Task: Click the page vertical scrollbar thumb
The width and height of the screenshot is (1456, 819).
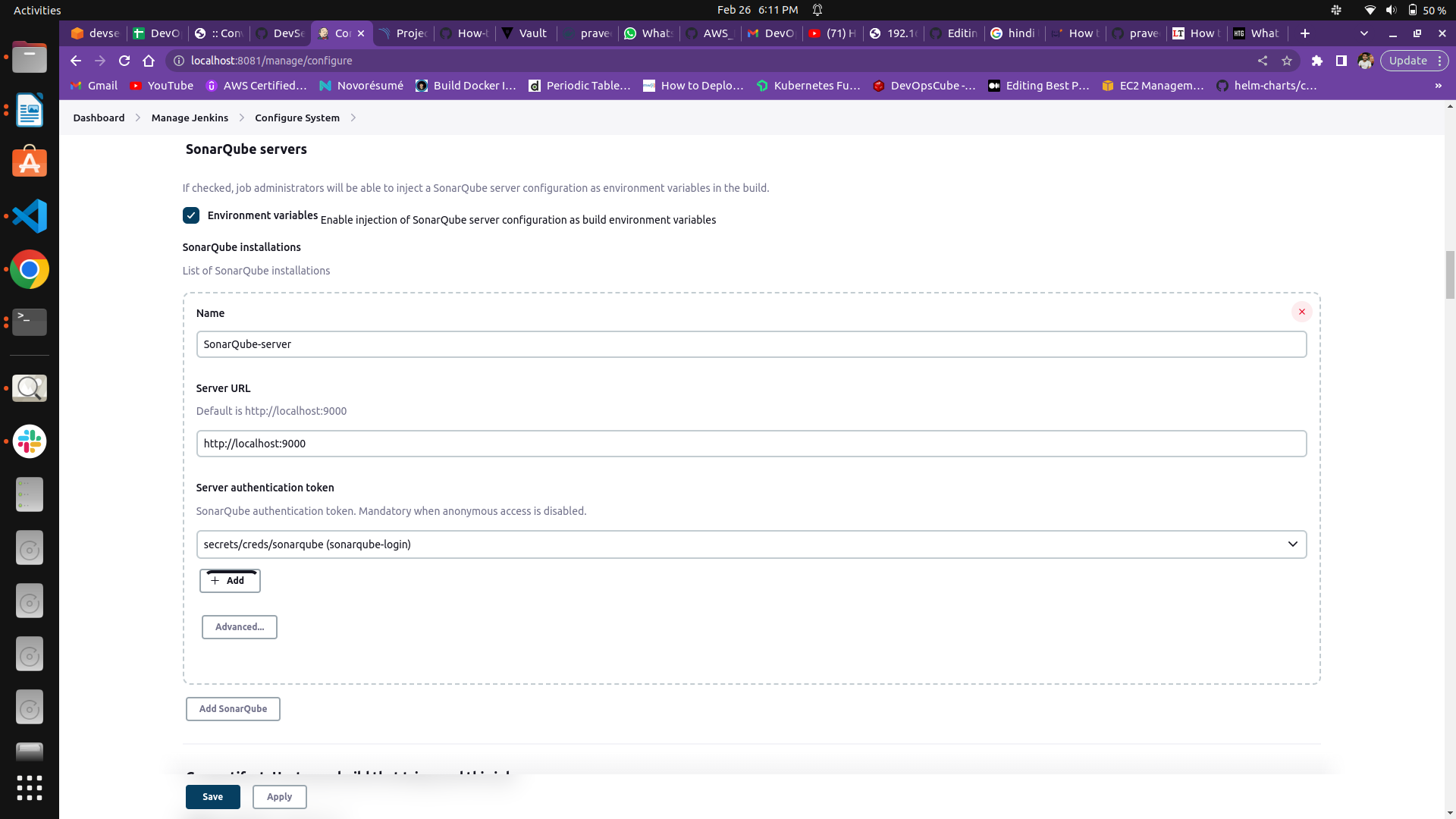Action: click(1450, 275)
